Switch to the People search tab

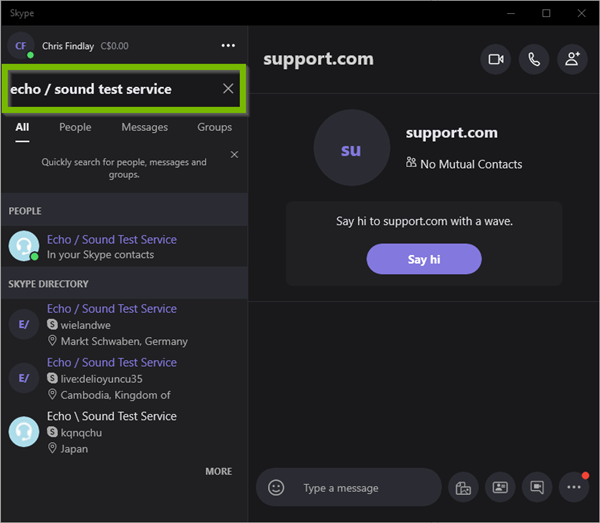(x=75, y=127)
